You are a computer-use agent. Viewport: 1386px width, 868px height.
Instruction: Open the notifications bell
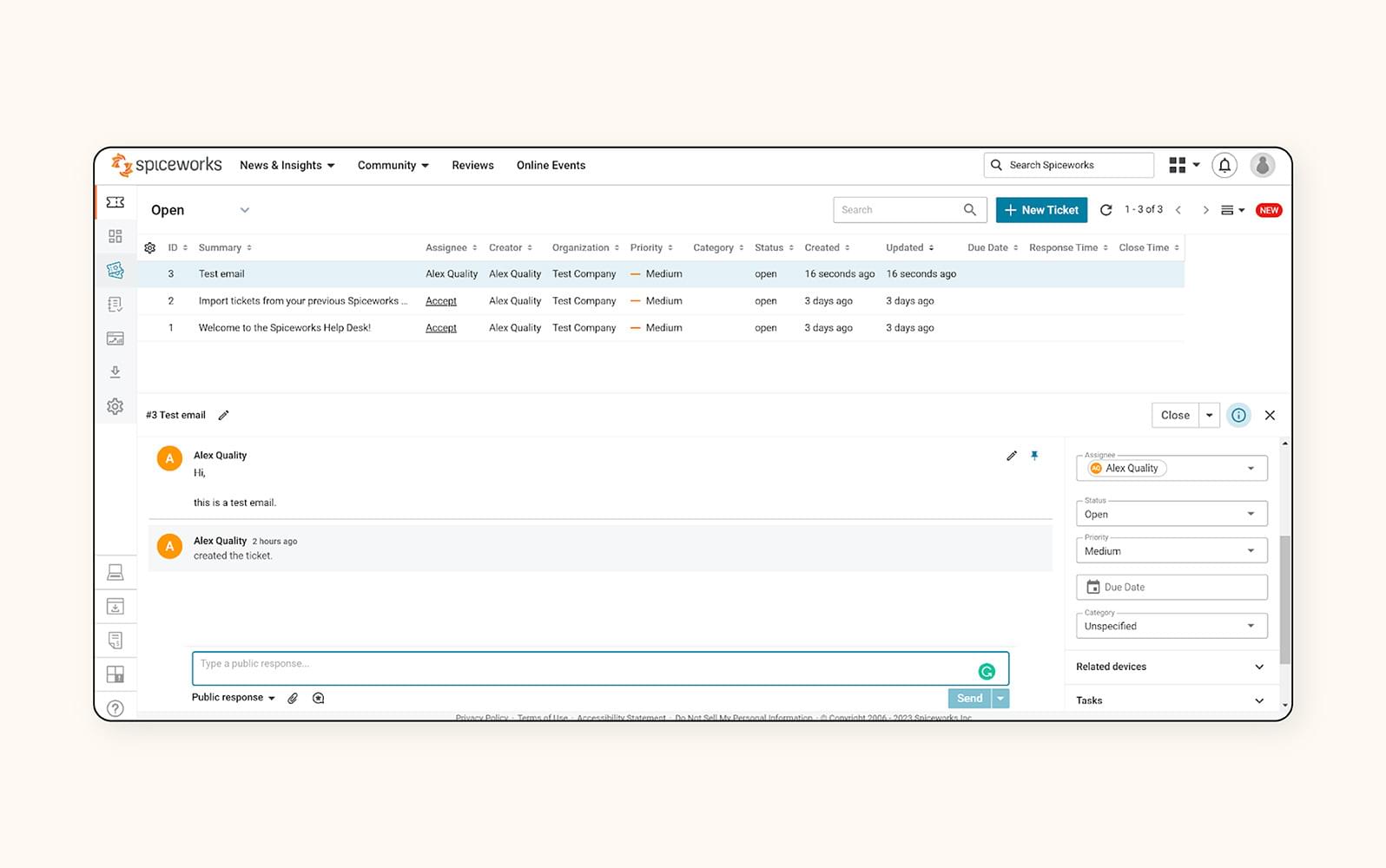tap(1224, 165)
